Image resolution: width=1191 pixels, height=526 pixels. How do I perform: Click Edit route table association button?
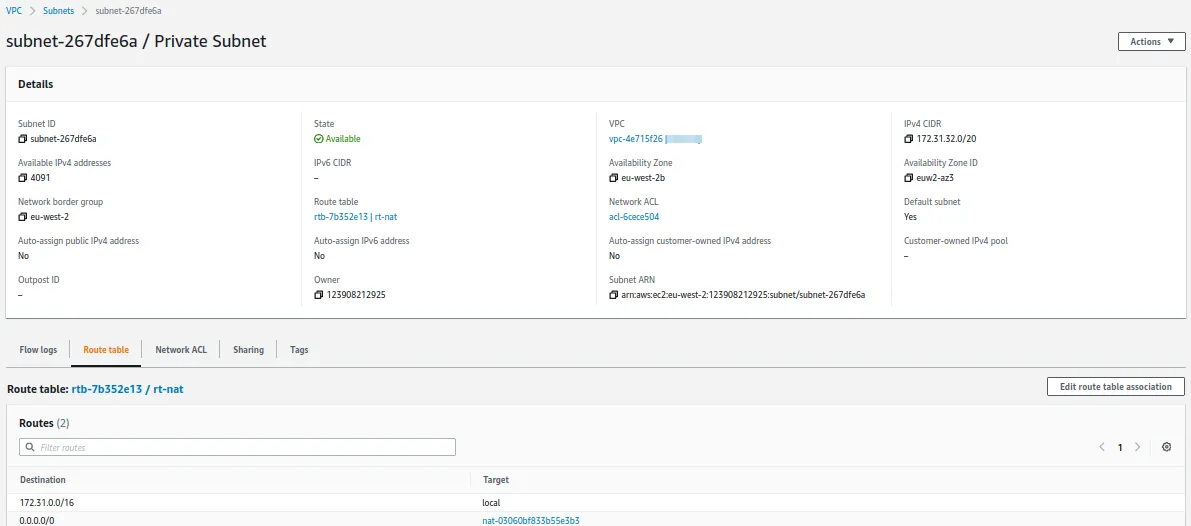tap(1115, 387)
